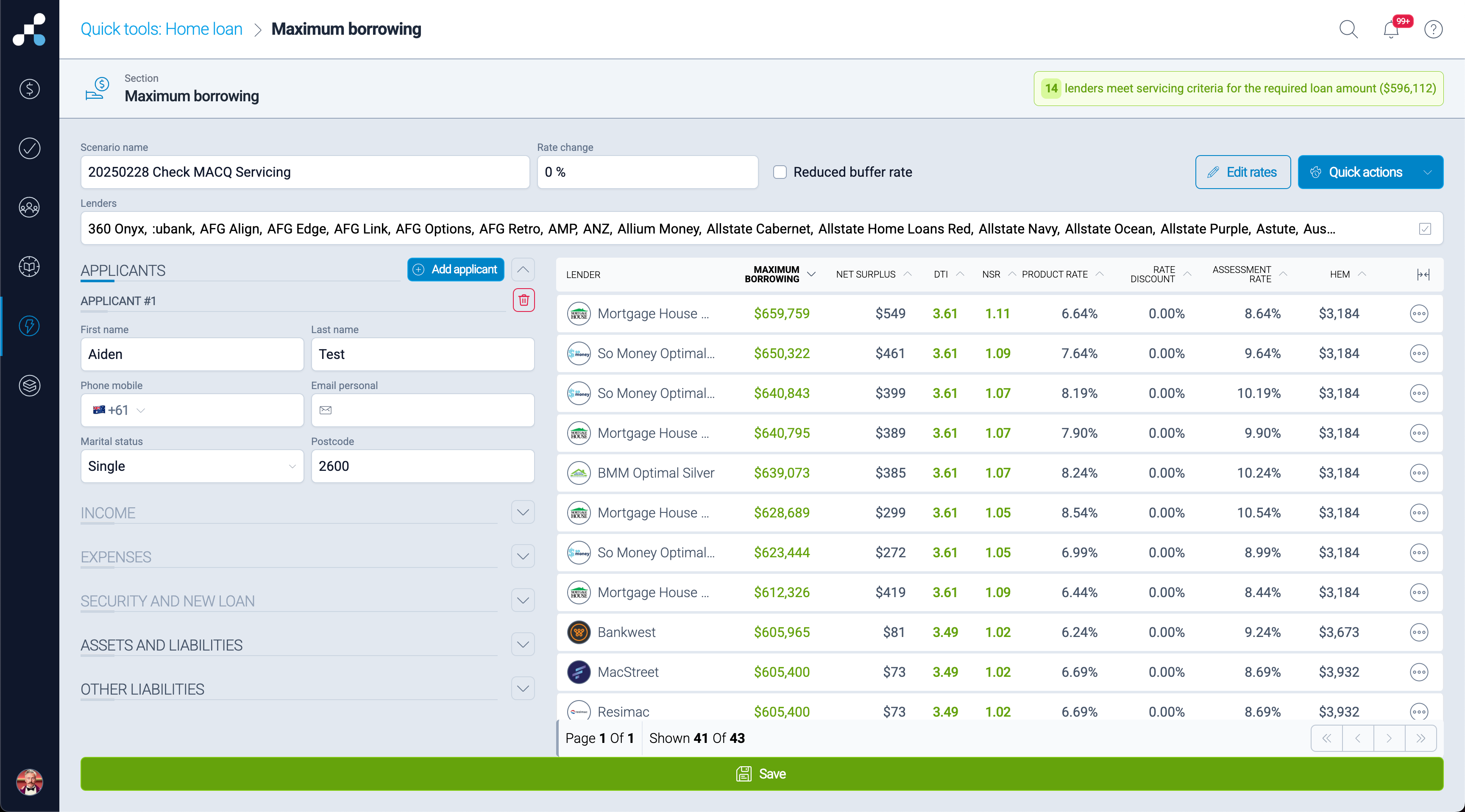The image size is (1465, 812).
Task: Open the stacked layers sidebar icon
Action: (x=30, y=386)
